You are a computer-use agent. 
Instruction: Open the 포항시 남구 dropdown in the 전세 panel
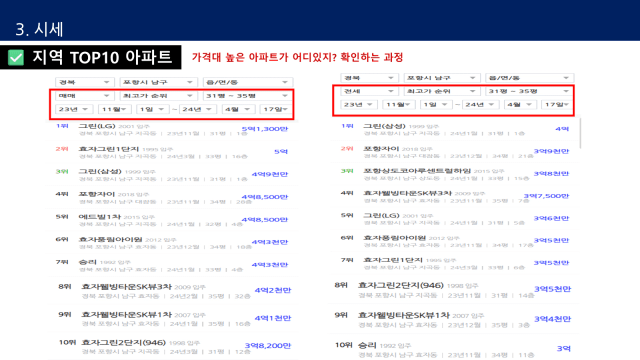(x=441, y=78)
